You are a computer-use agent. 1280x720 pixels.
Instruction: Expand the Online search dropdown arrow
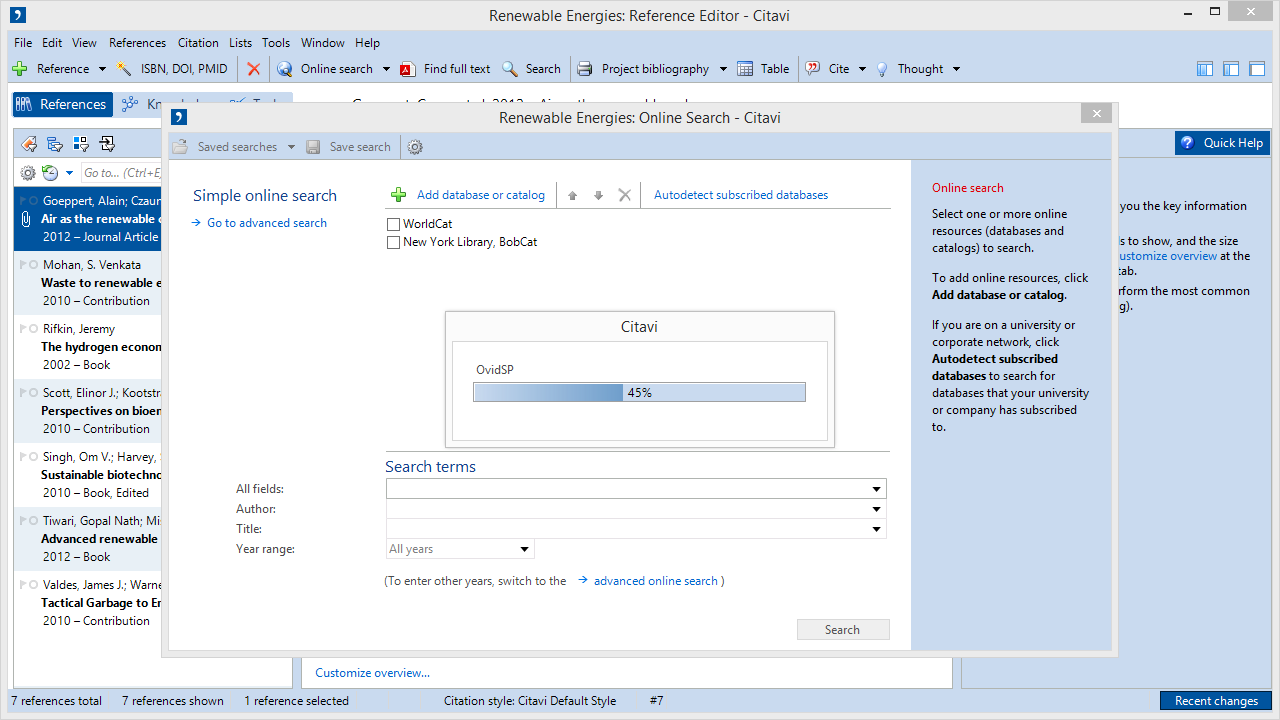tap(385, 69)
